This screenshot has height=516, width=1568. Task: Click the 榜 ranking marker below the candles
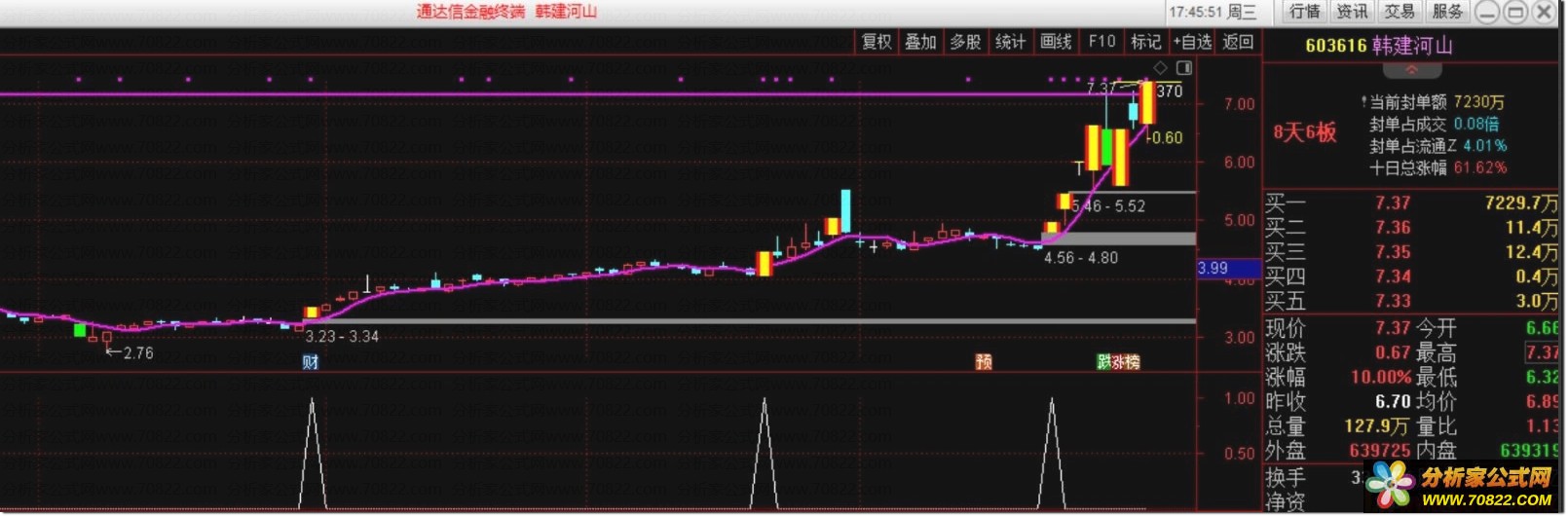pyautogui.click(x=1133, y=362)
